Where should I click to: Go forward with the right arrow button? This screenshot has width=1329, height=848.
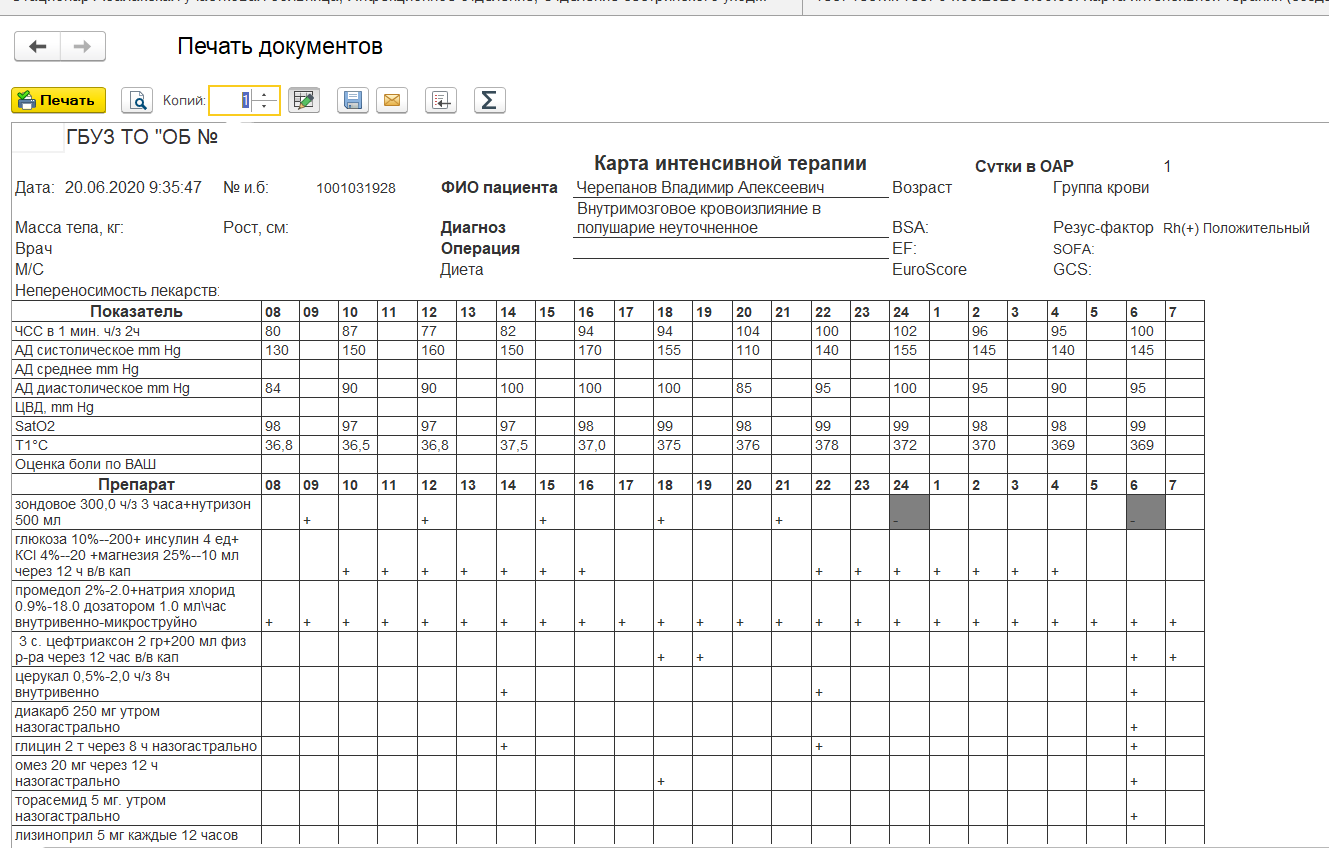coord(83,47)
